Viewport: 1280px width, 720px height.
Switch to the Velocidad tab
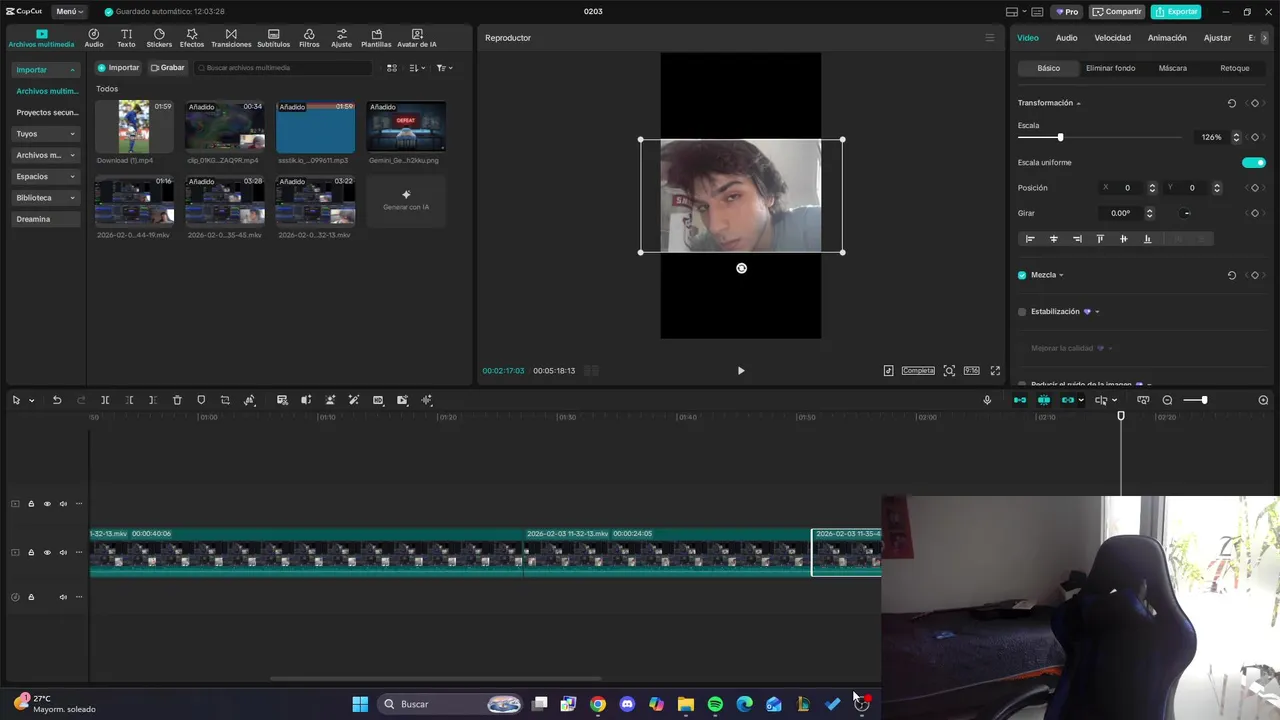point(1112,38)
